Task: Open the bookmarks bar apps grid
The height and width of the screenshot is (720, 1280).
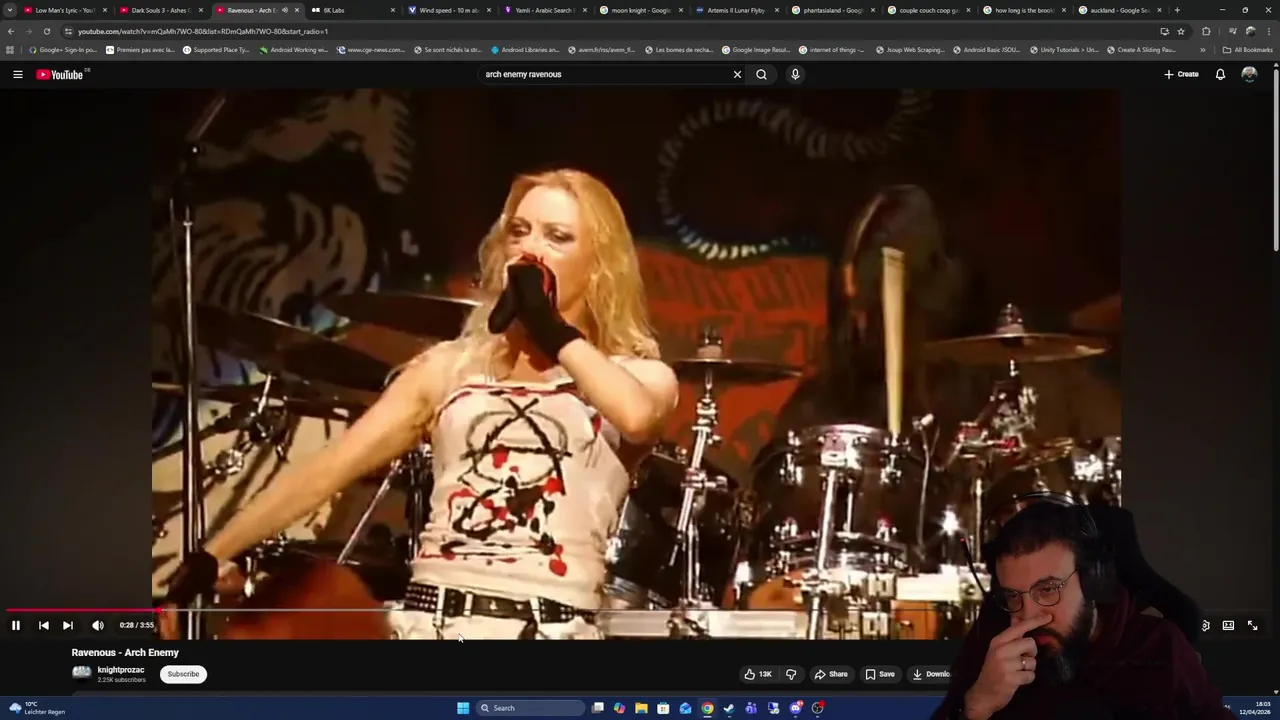Action: coord(10,49)
